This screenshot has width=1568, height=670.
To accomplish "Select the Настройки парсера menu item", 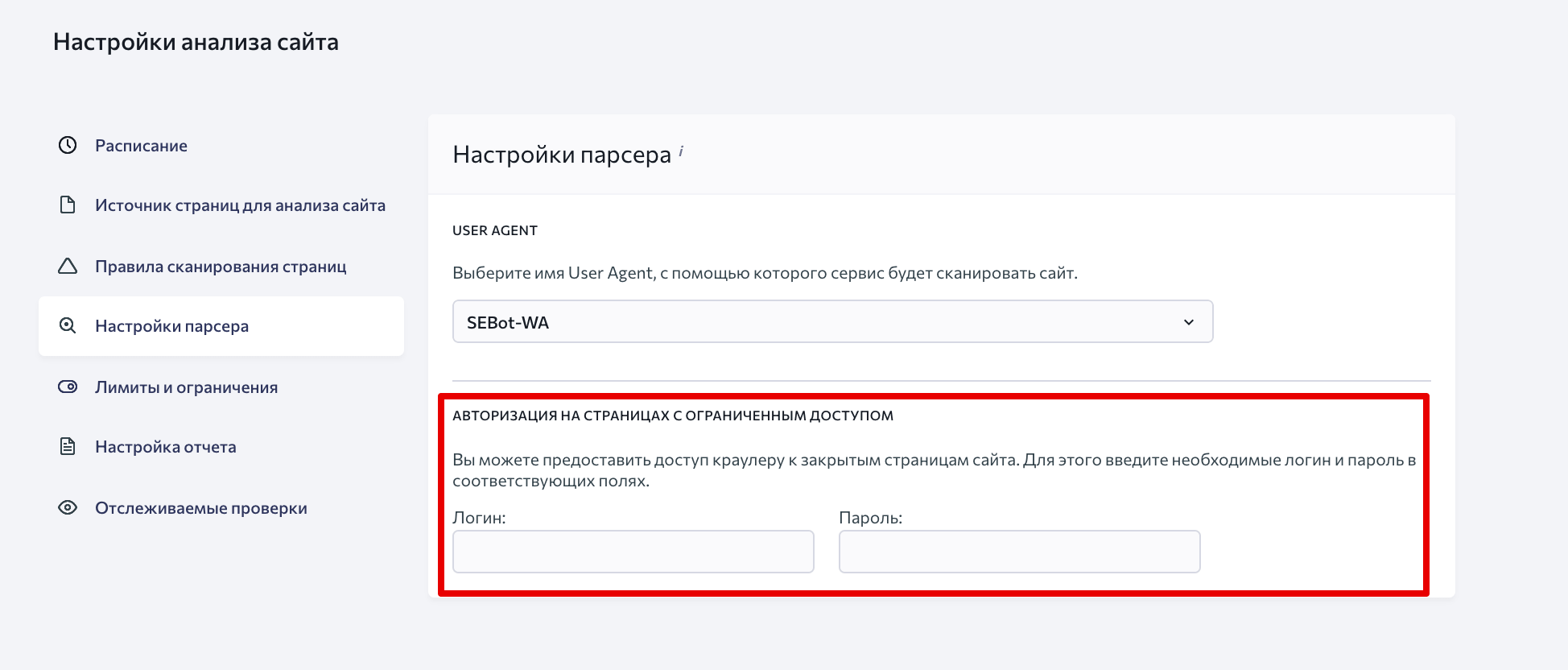I will 221,326.
